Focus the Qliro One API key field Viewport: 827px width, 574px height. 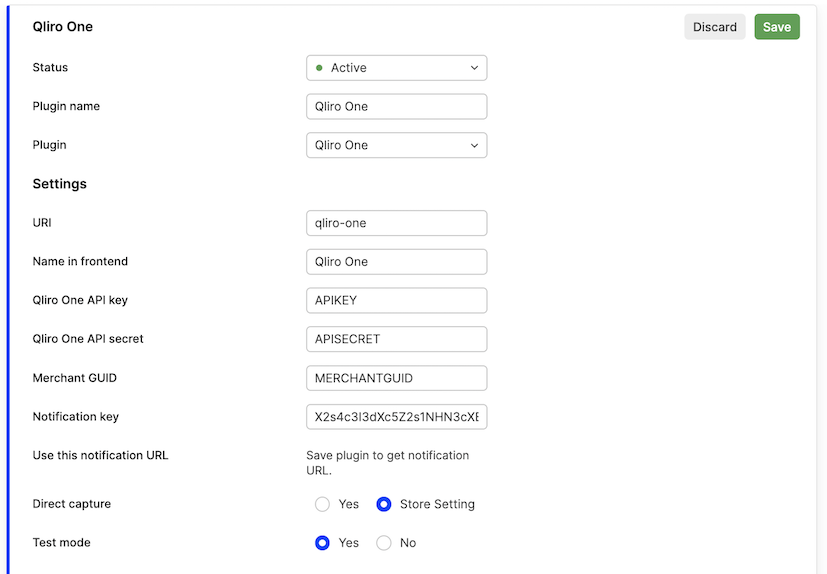click(x=396, y=300)
